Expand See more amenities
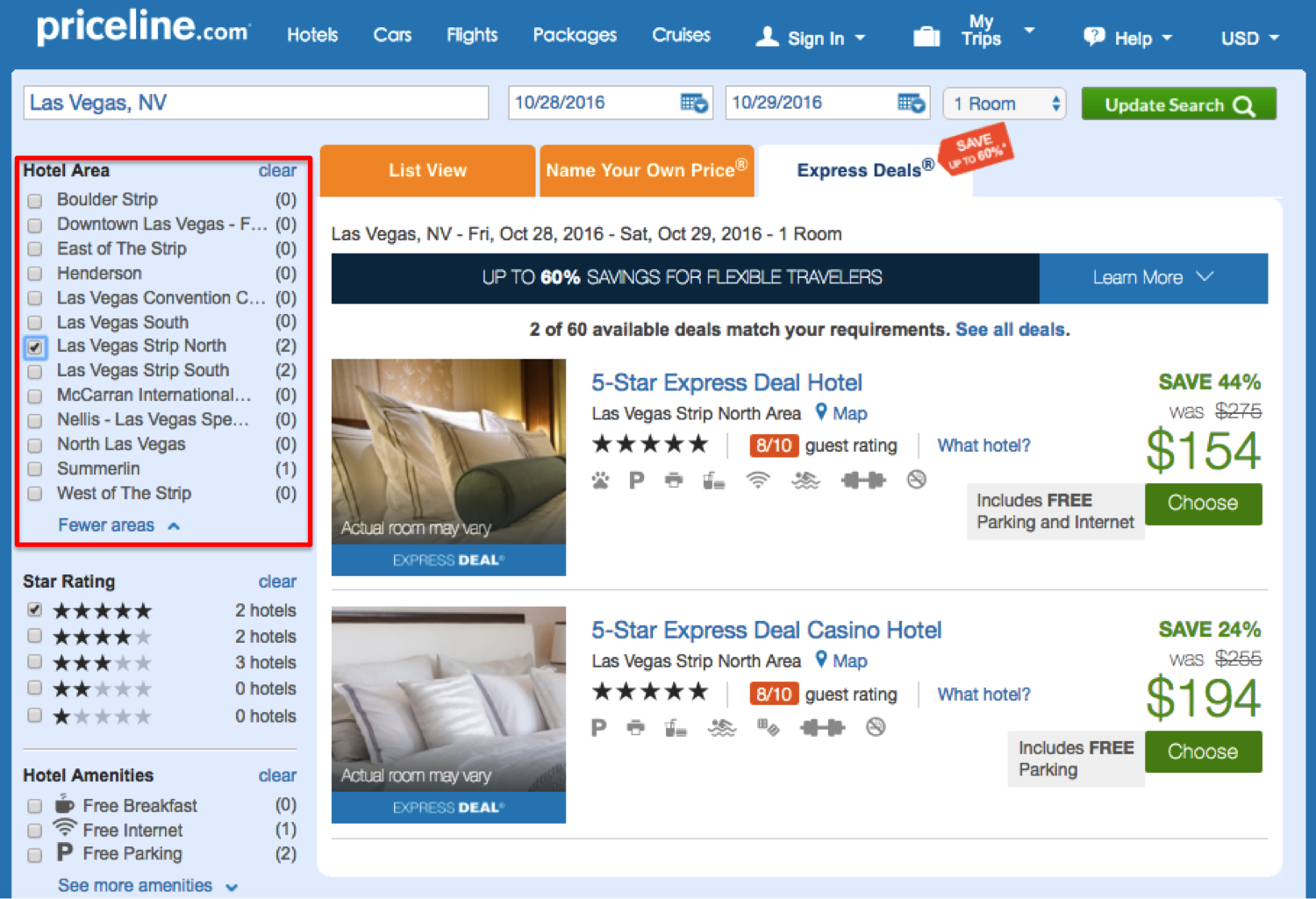This screenshot has height=899, width=1316. [147, 886]
